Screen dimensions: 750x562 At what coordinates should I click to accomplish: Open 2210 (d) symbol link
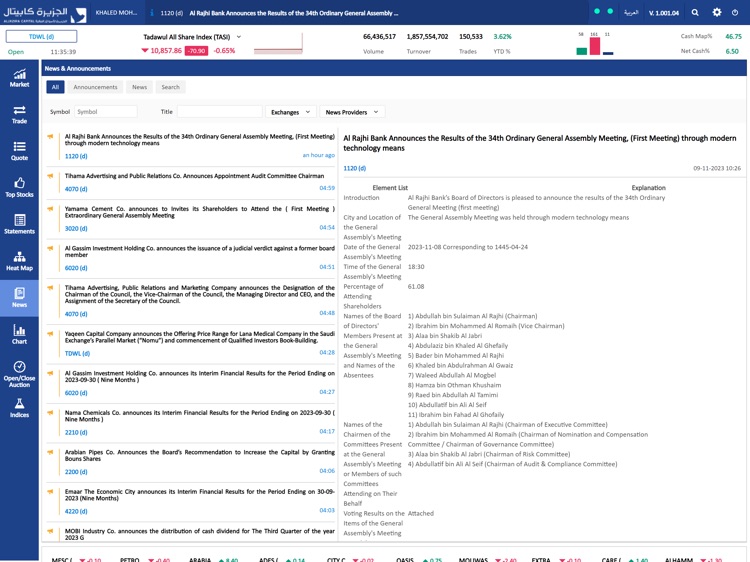pos(76,432)
